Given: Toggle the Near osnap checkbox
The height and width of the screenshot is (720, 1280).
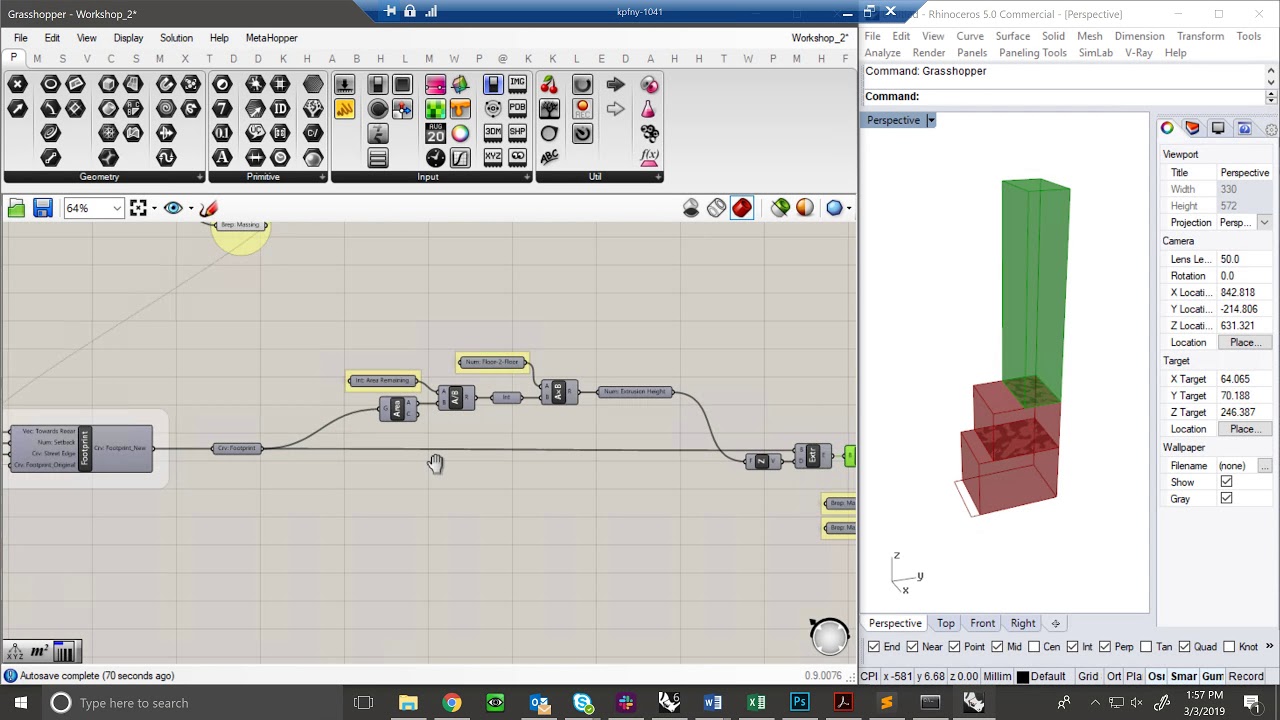Looking at the screenshot, I should coord(912,647).
